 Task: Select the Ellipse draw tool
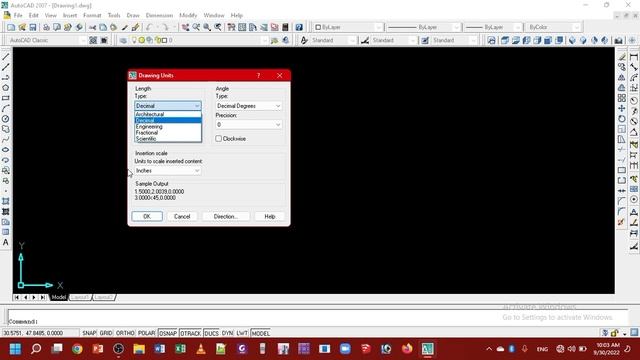6,150
